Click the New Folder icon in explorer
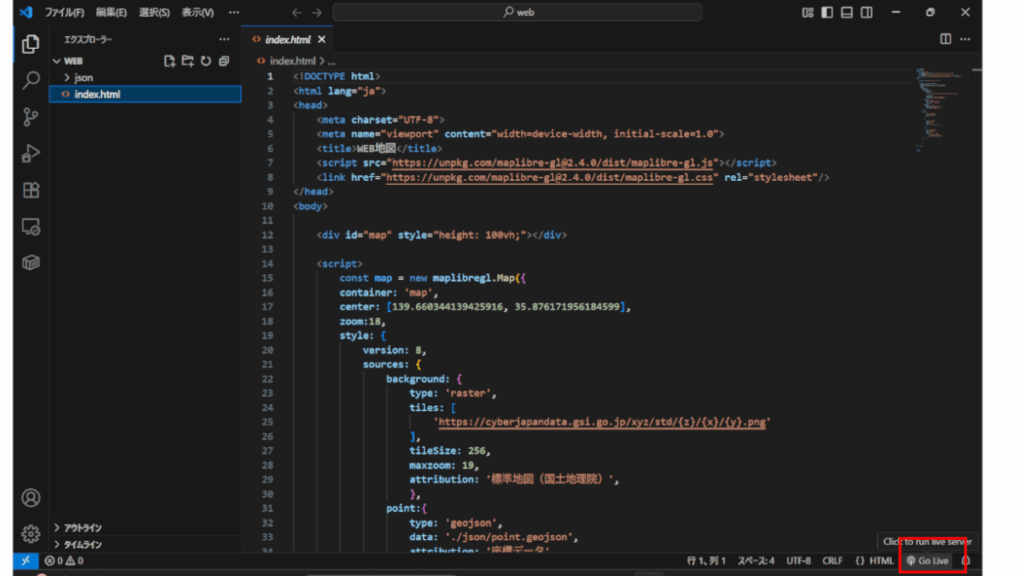1024x576 pixels. (x=187, y=61)
